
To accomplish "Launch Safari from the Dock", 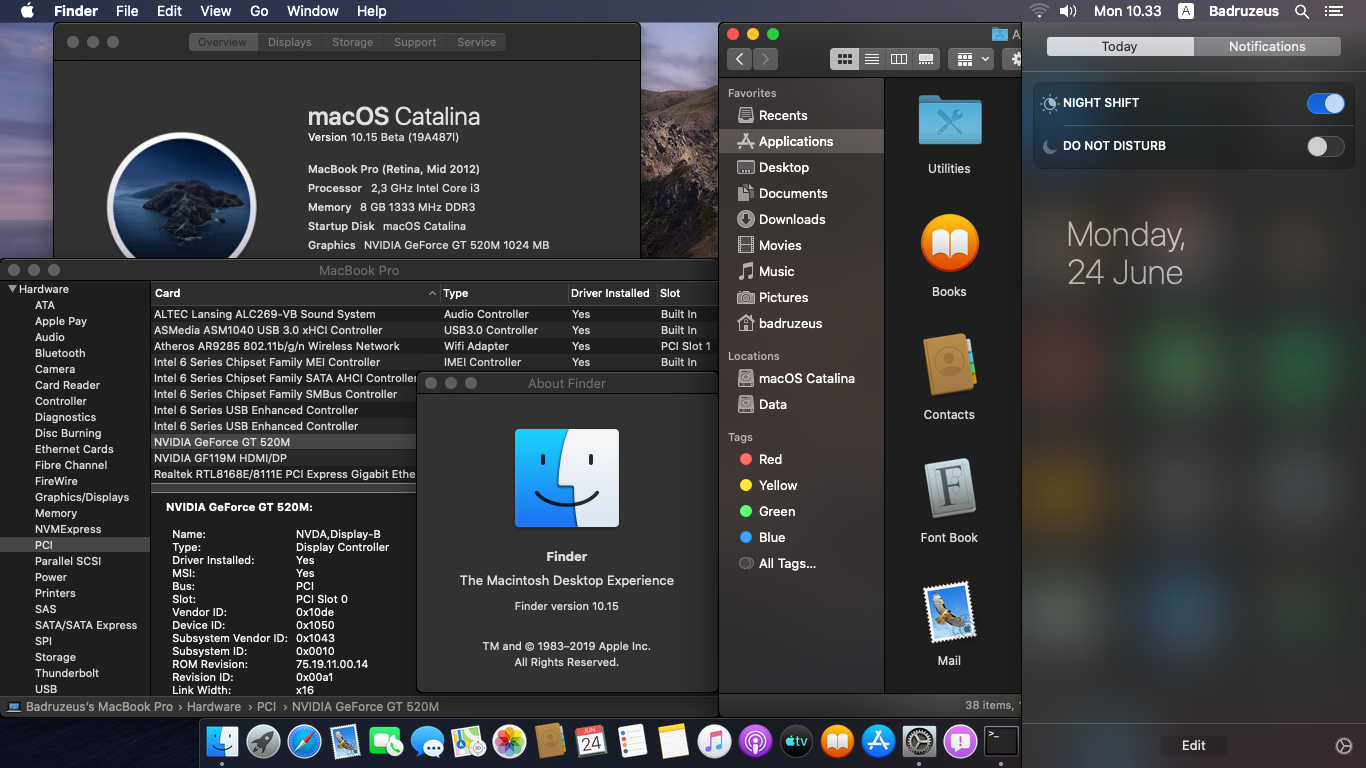I will [x=305, y=741].
